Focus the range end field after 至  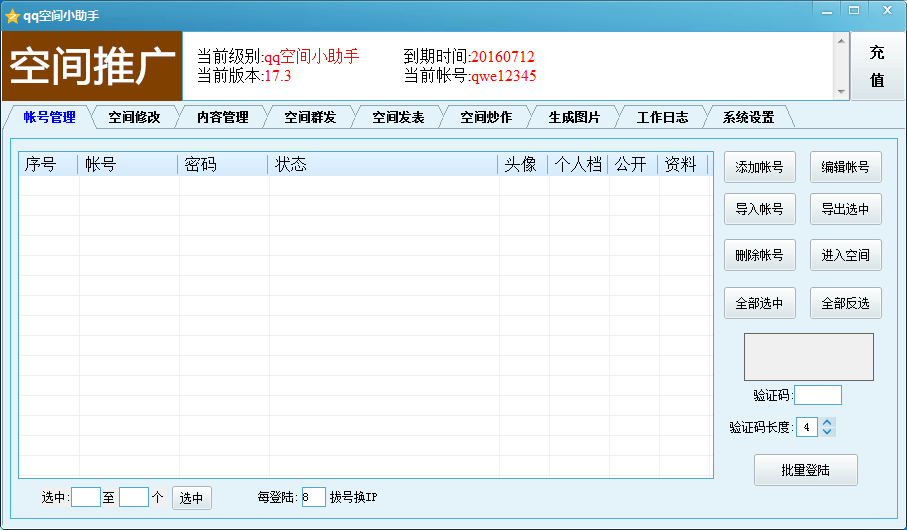click(x=134, y=497)
